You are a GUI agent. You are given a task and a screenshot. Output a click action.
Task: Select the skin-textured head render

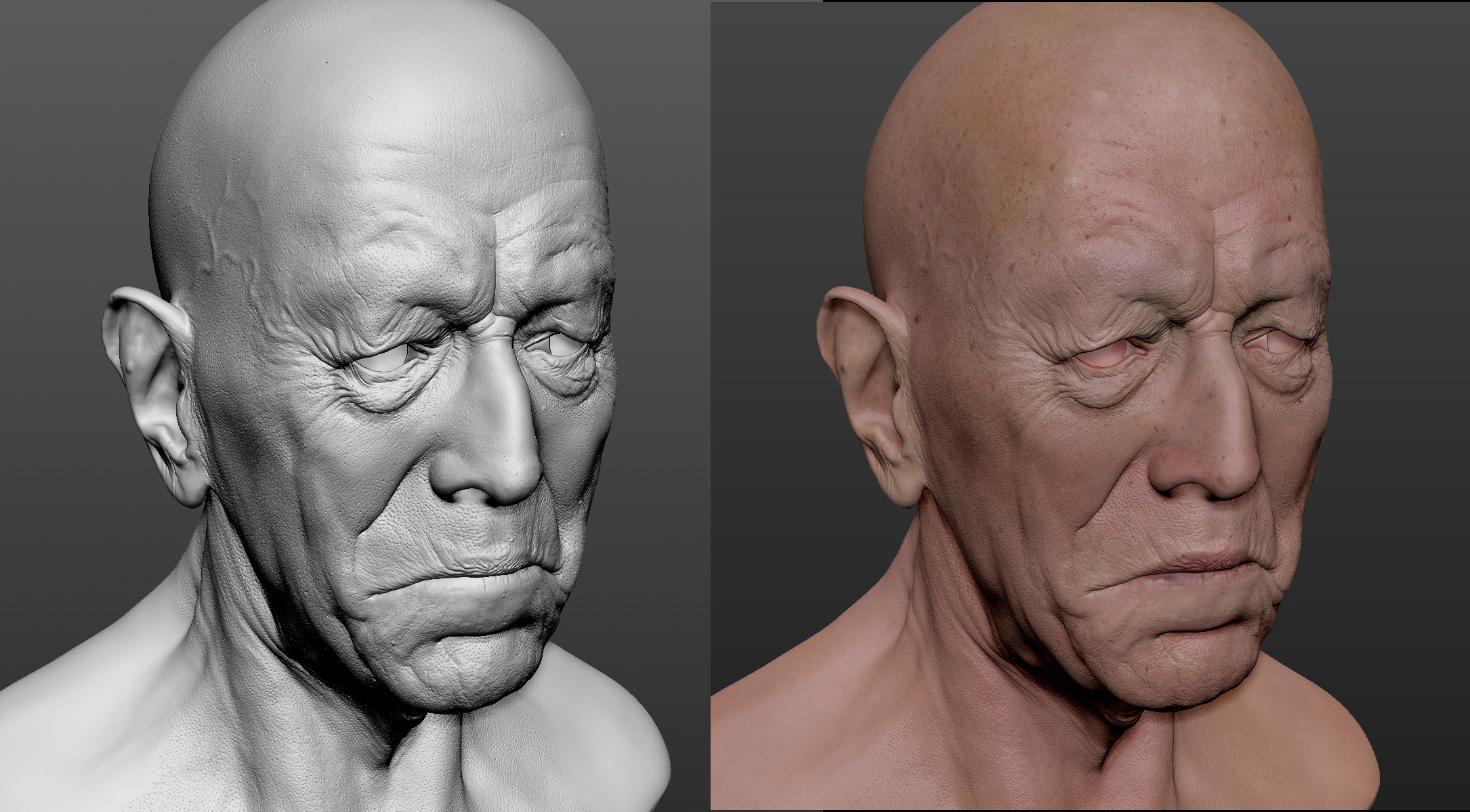1090,406
